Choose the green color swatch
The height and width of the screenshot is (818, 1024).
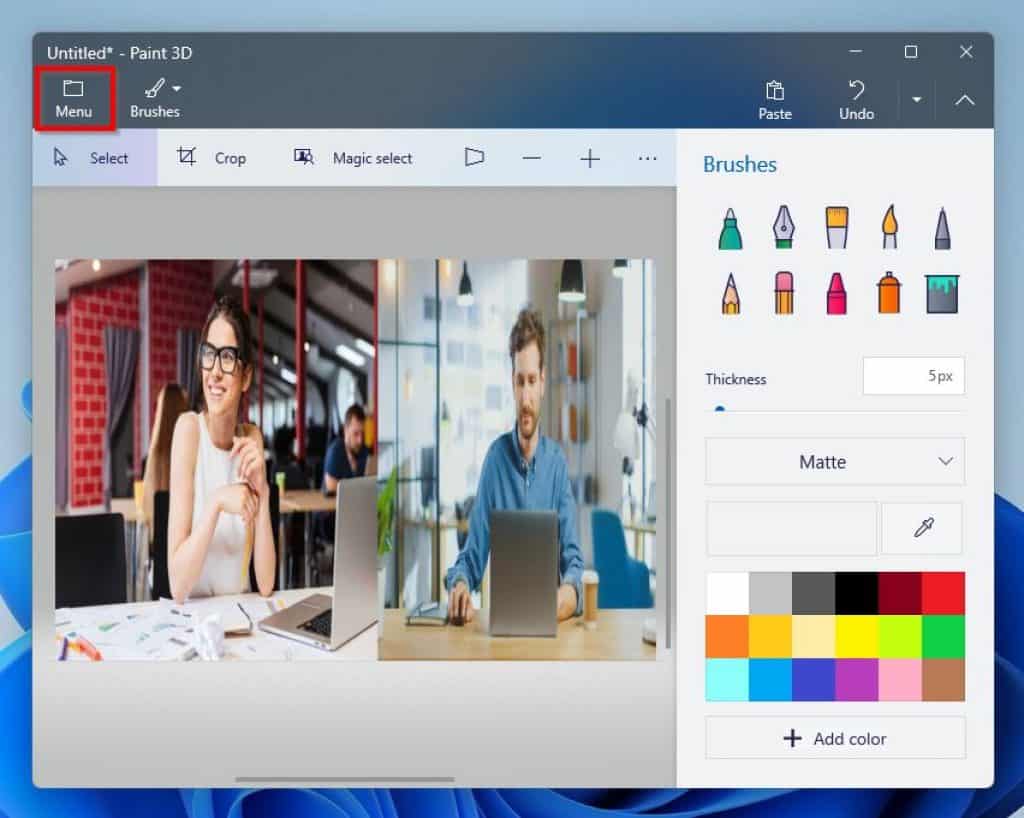[x=943, y=637]
